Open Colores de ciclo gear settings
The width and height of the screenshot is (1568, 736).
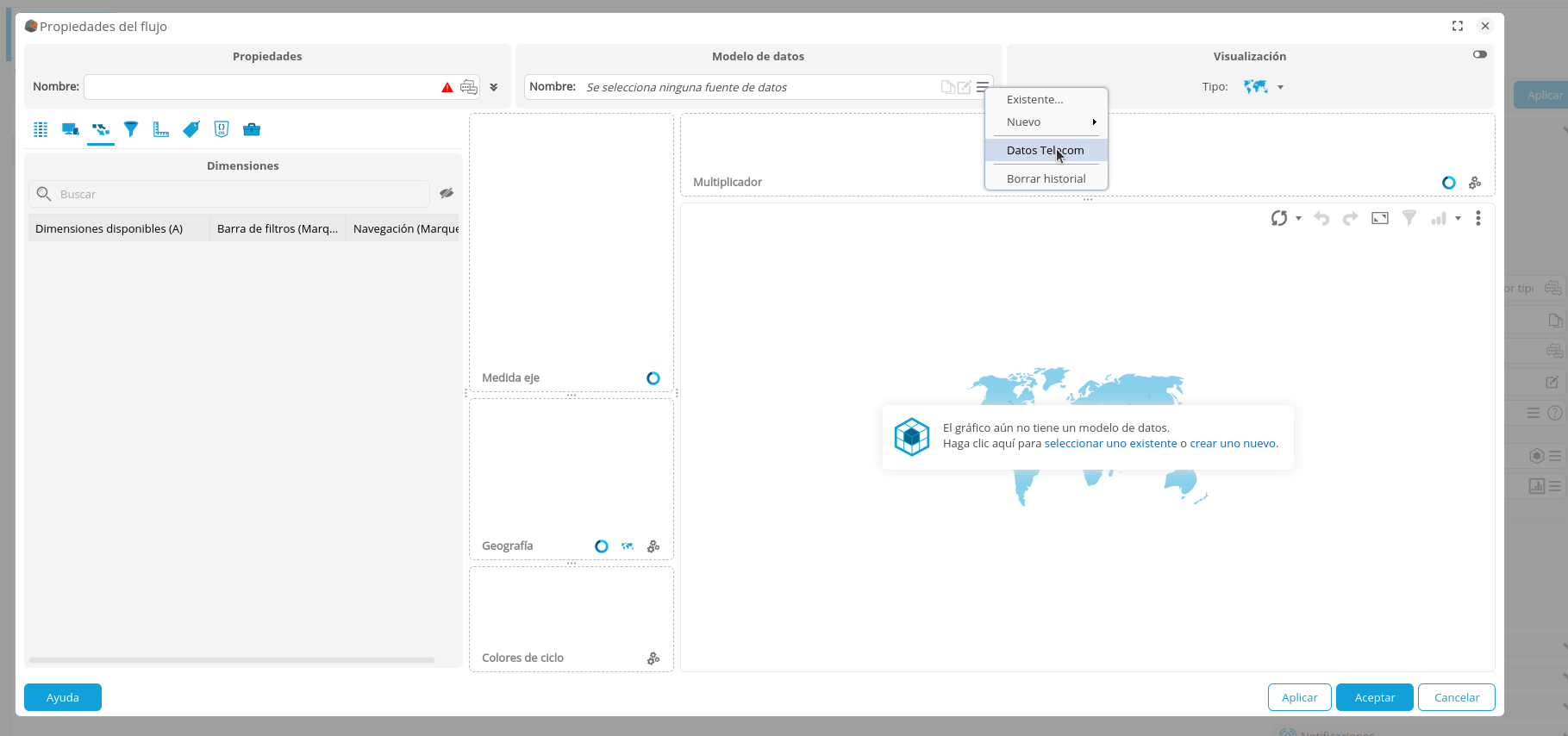click(653, 658)
